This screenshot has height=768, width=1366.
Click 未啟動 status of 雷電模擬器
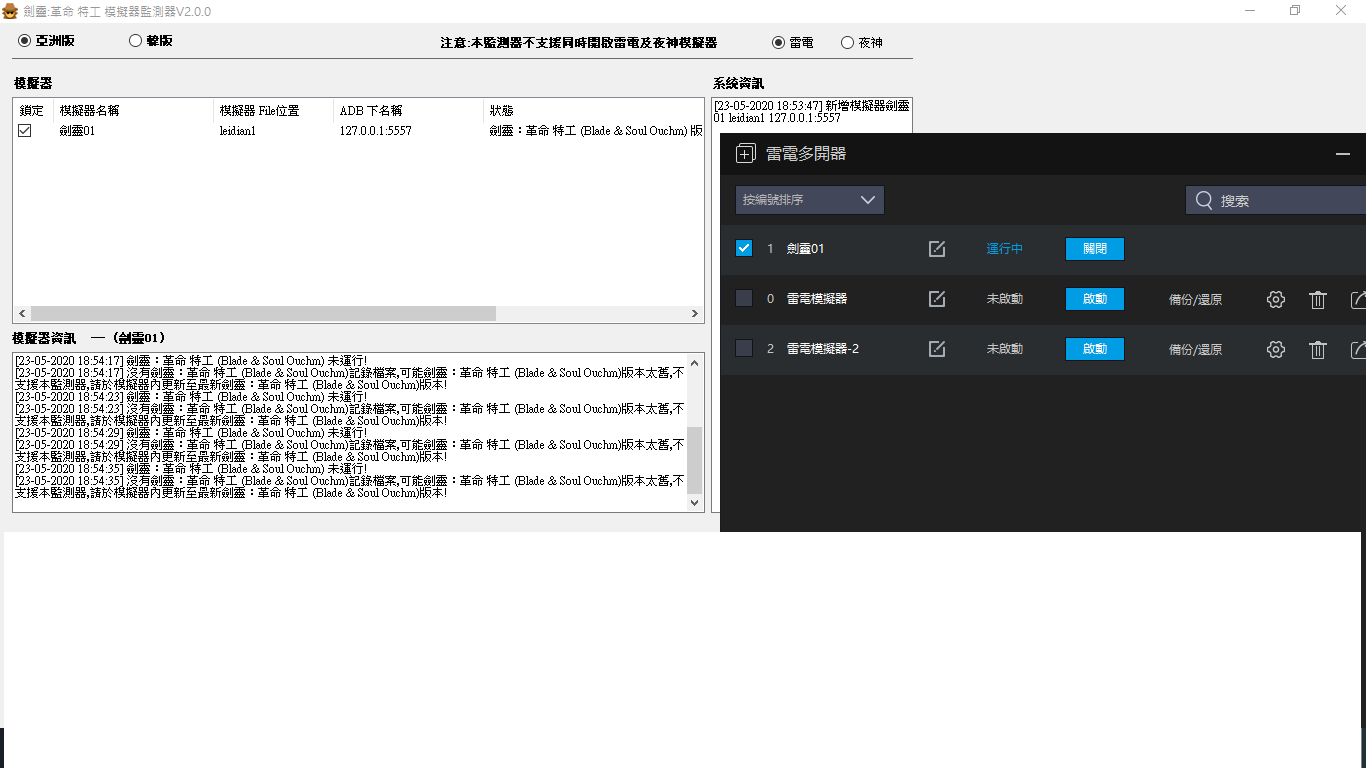[x=1004, y=299]
